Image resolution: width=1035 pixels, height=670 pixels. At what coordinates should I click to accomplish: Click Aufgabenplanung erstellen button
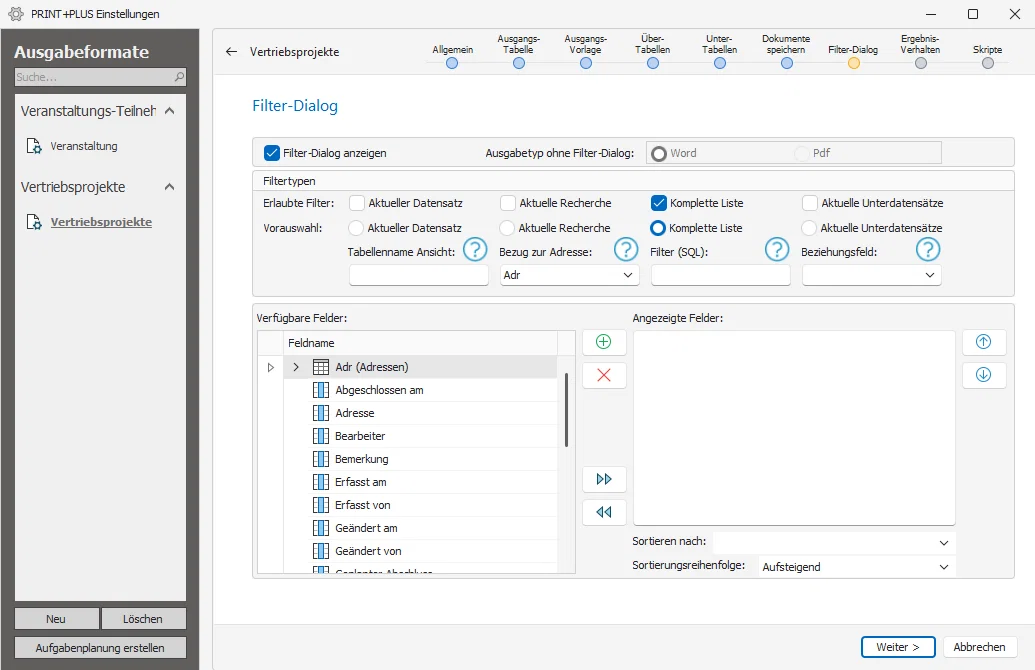100,648
